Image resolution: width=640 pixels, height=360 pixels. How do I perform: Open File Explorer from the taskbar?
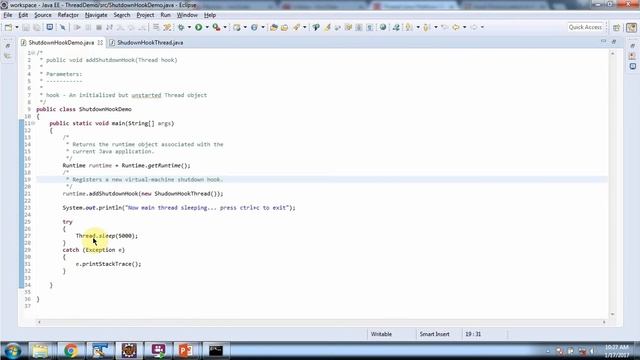(40, 351)
